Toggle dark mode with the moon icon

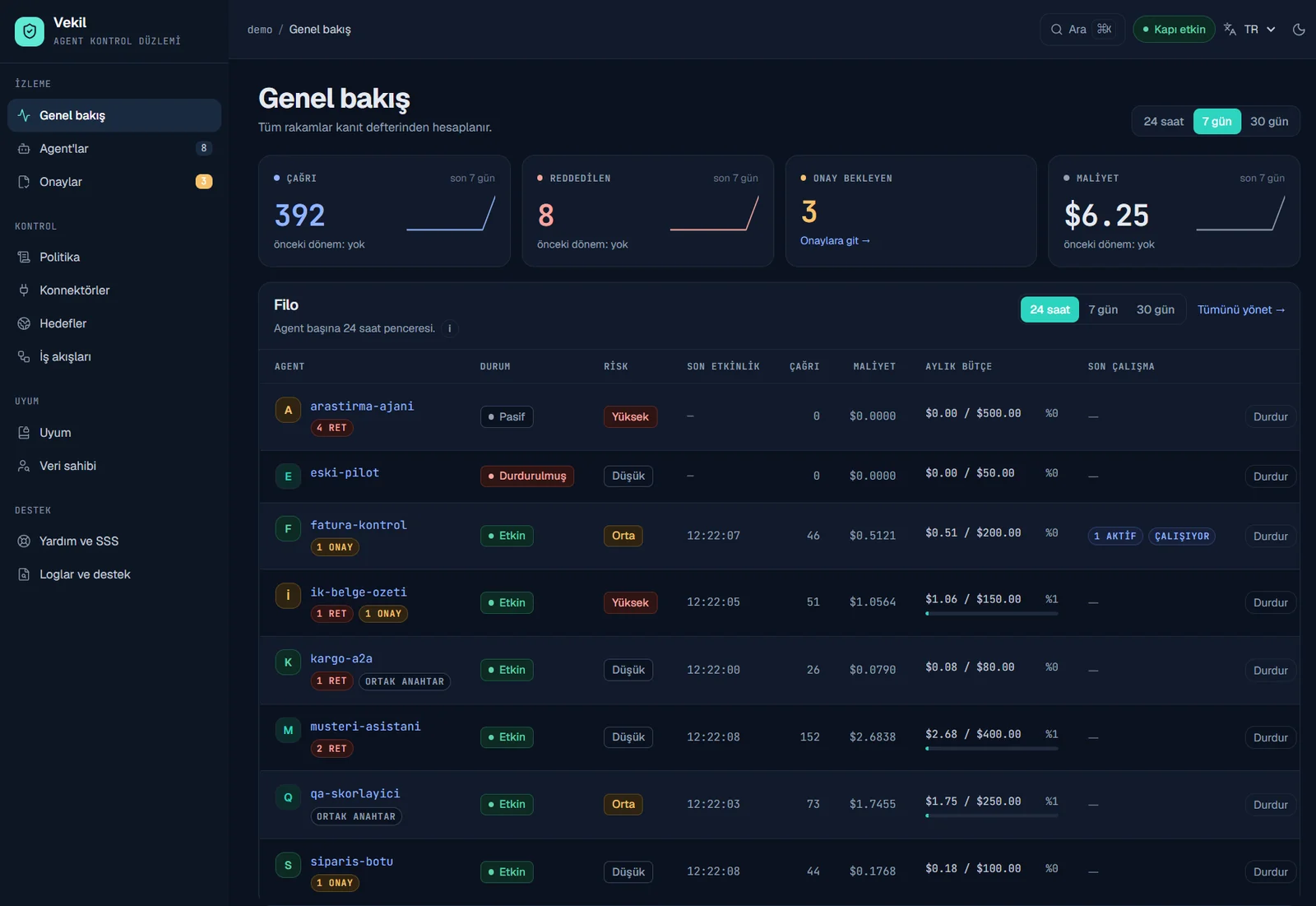coord(1299,30)
